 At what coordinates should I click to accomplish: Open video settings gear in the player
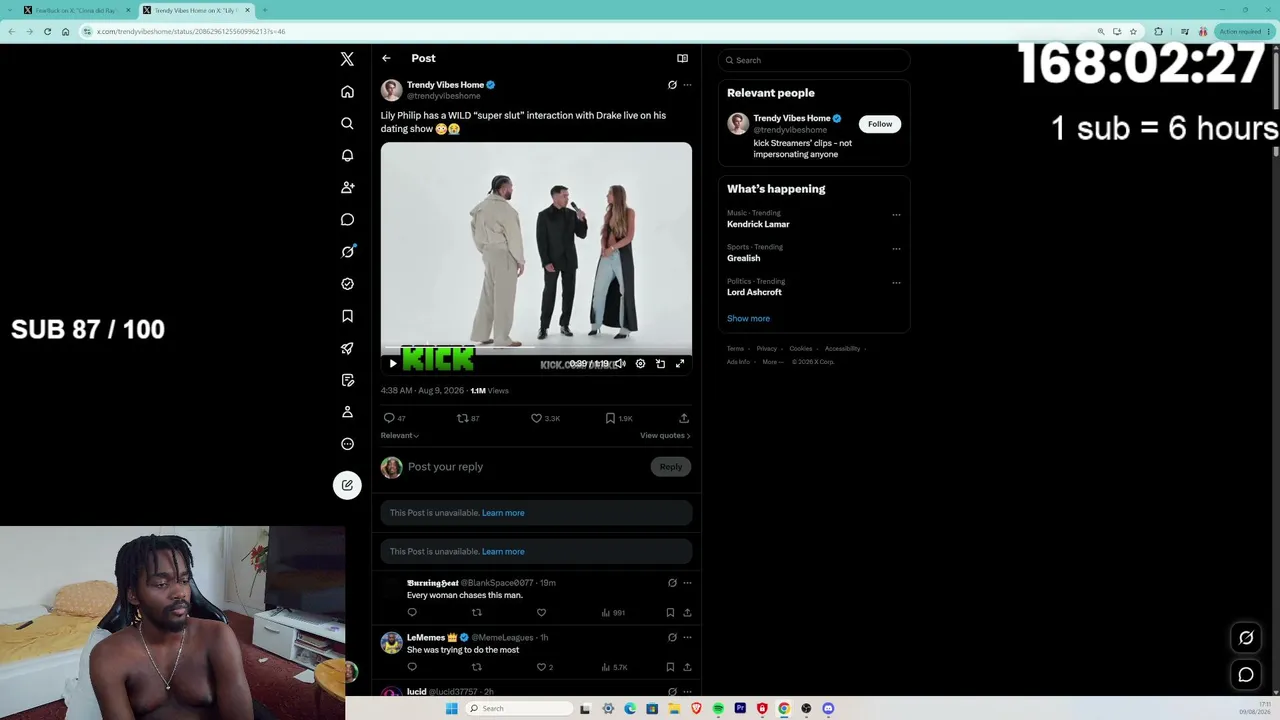tap(640, 364)
